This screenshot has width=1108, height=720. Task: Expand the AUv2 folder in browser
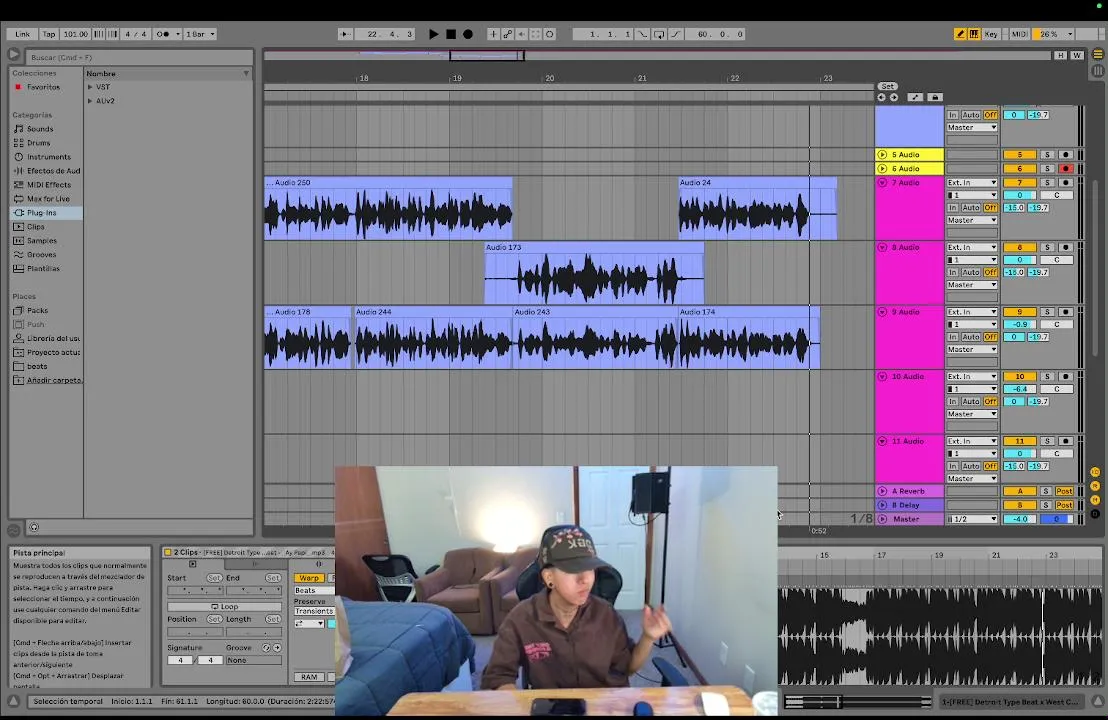[x=90, y=101]
